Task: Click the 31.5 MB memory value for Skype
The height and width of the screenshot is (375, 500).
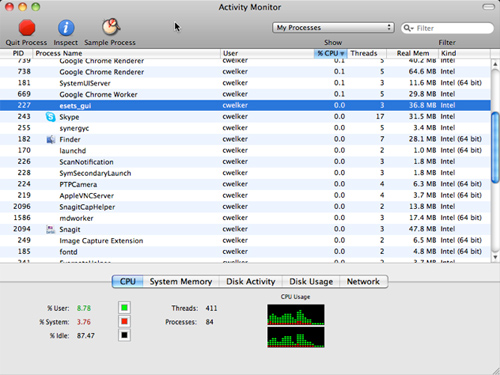Action: pyautogui.click(x=422, y=117)
